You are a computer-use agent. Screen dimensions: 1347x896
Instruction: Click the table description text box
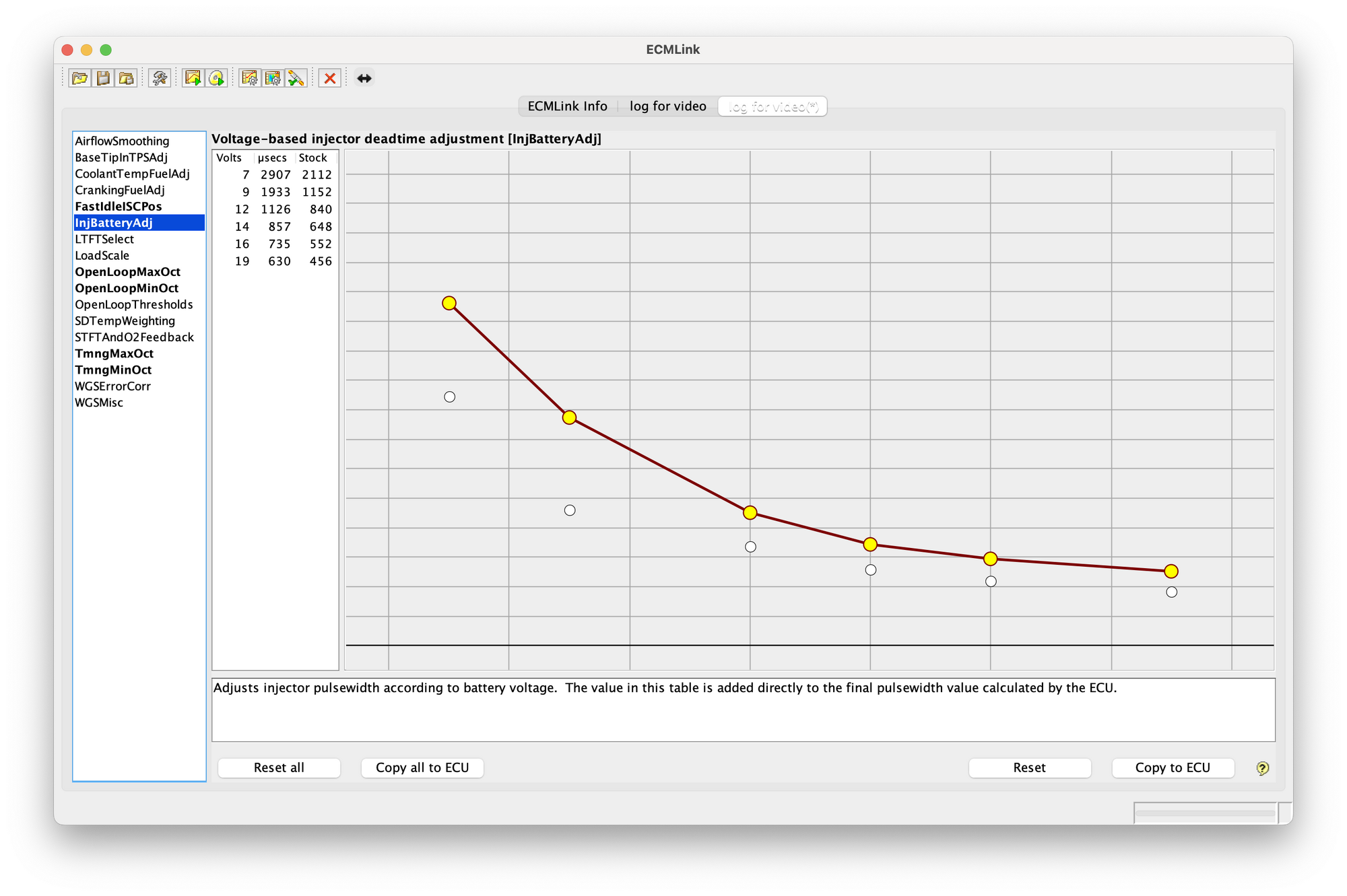coord(744,710)
